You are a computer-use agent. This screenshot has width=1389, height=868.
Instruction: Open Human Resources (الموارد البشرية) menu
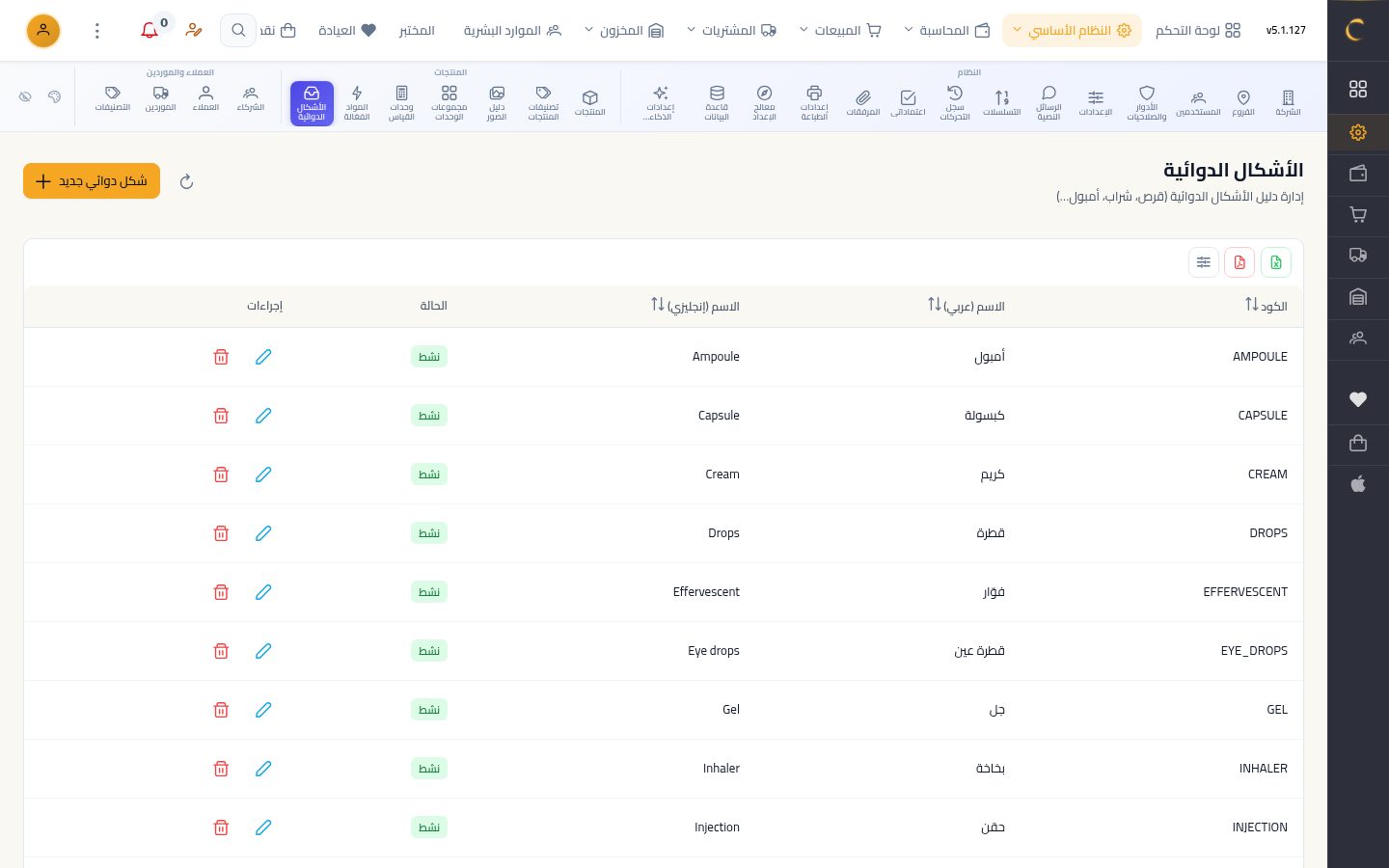512,31
